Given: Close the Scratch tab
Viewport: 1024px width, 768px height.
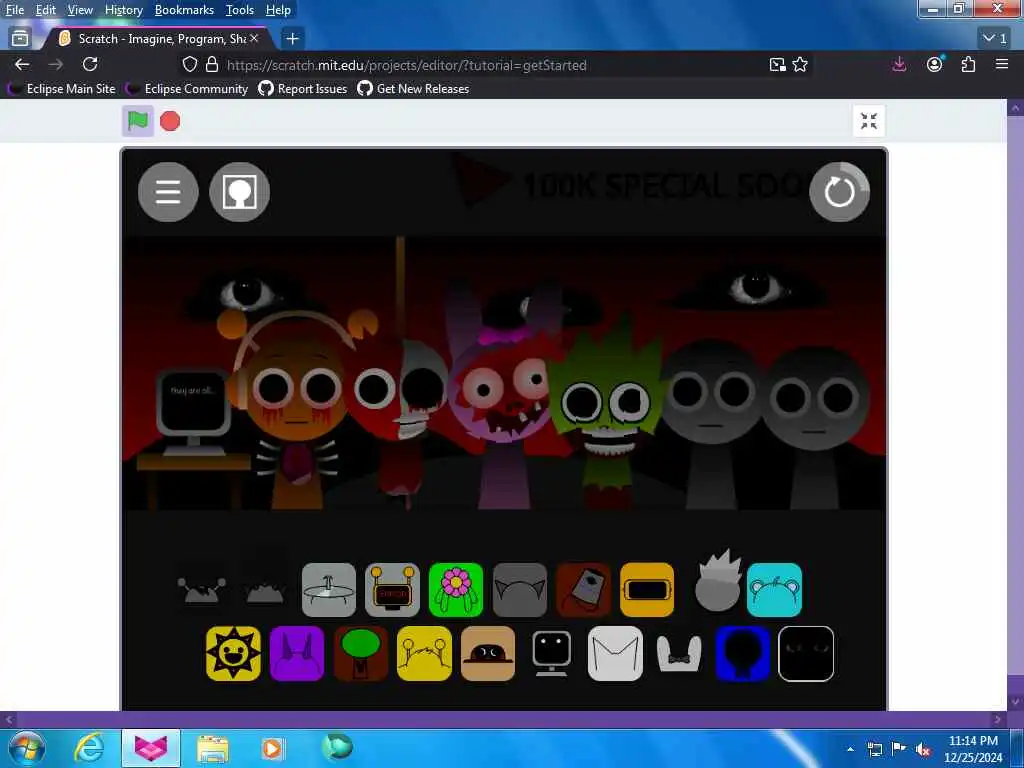Looking at the screenshot, I should coord(254,39).
